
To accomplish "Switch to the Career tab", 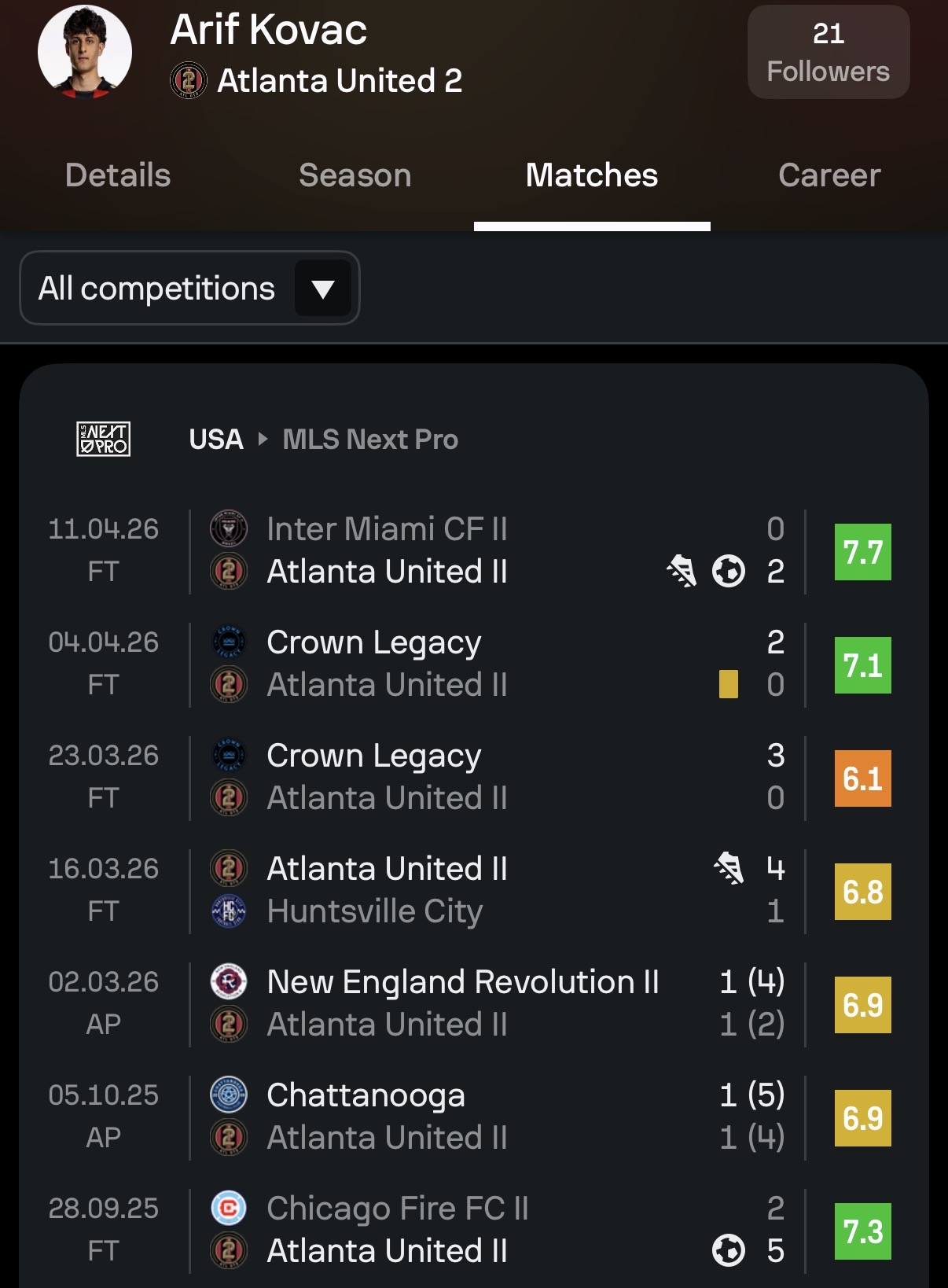I will (x=829, y=175).
